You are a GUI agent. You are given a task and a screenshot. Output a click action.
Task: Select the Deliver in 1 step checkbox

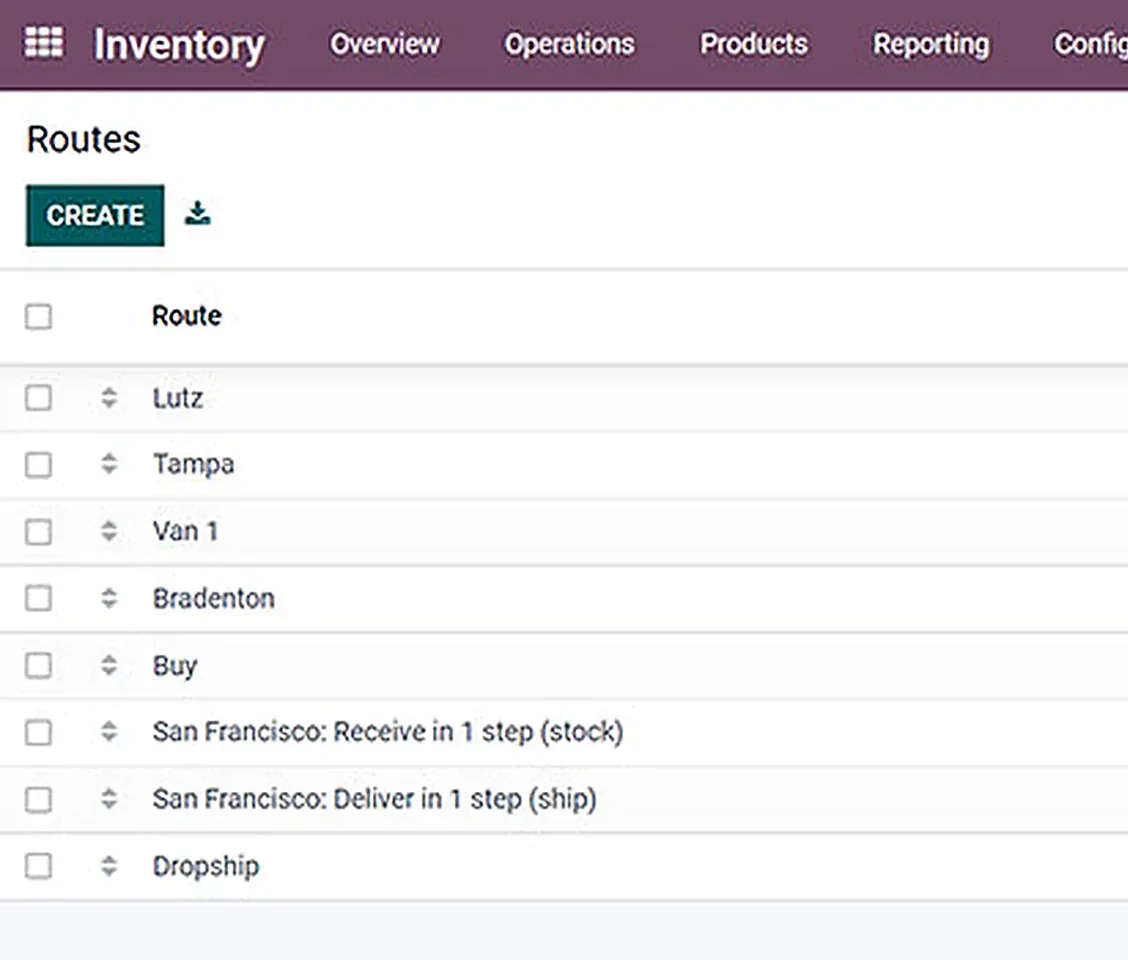[38, 800]
